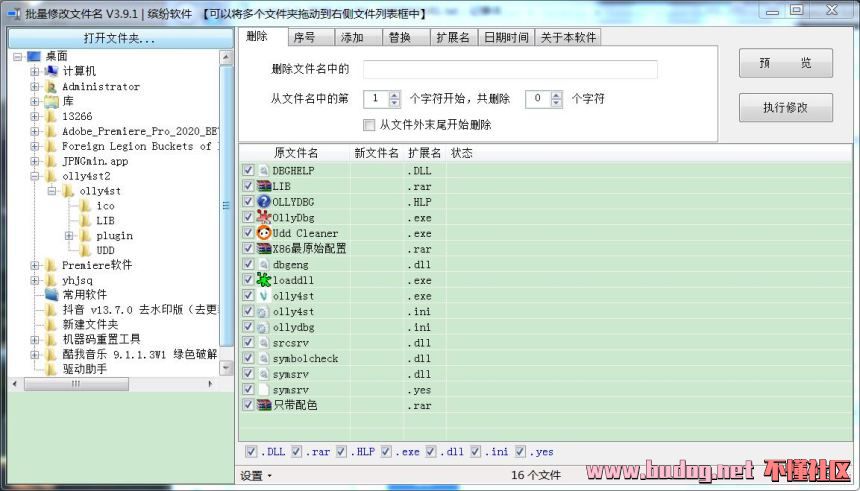Image resolution: width=860 pixels, height=491 pixels.
Task: Expand the yhjsq folder node
Action: 35,280
